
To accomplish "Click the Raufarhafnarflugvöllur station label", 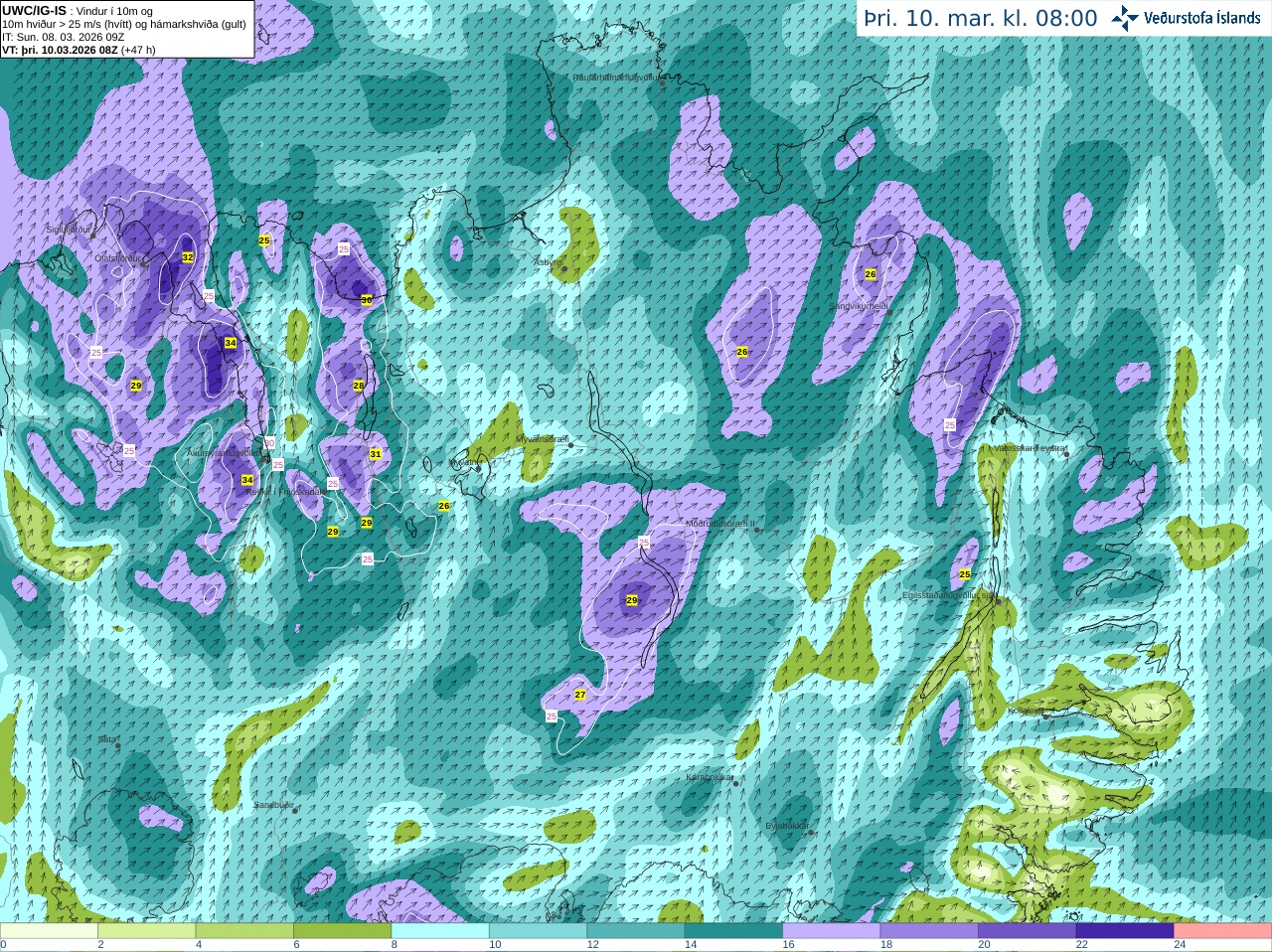I will tap(617, 77).
